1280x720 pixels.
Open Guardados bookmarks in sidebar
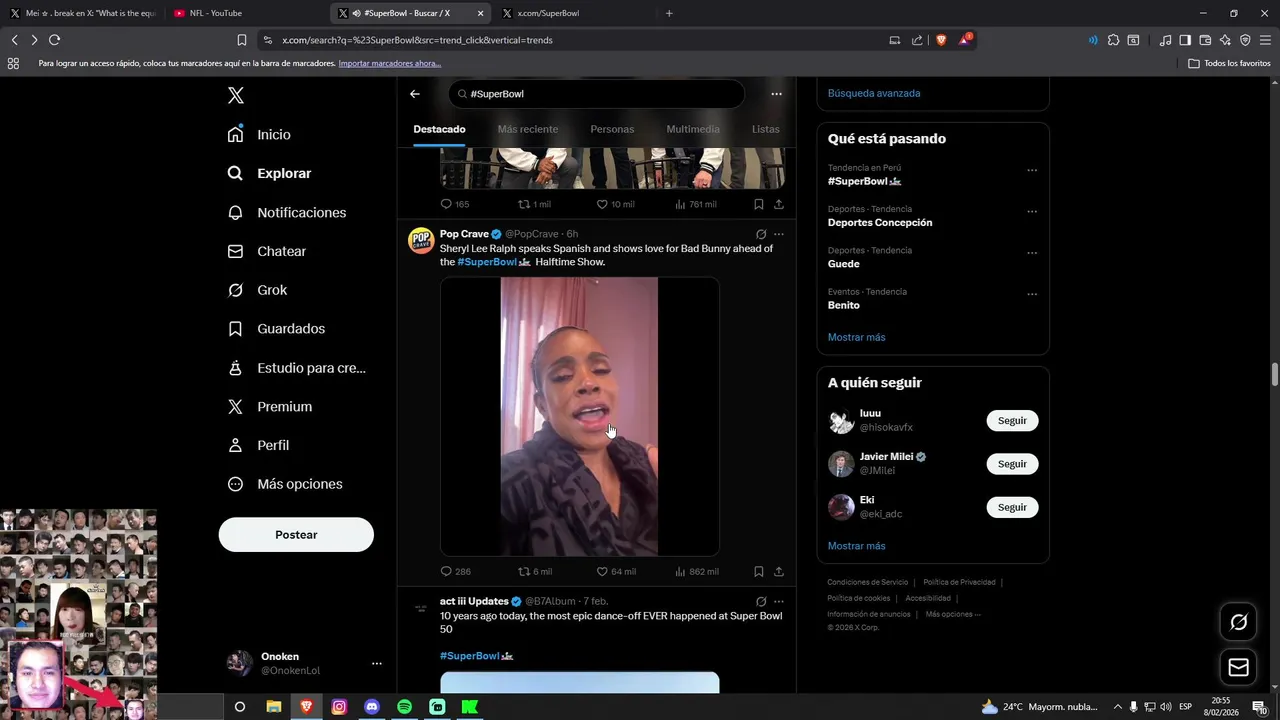coord(276,329)
